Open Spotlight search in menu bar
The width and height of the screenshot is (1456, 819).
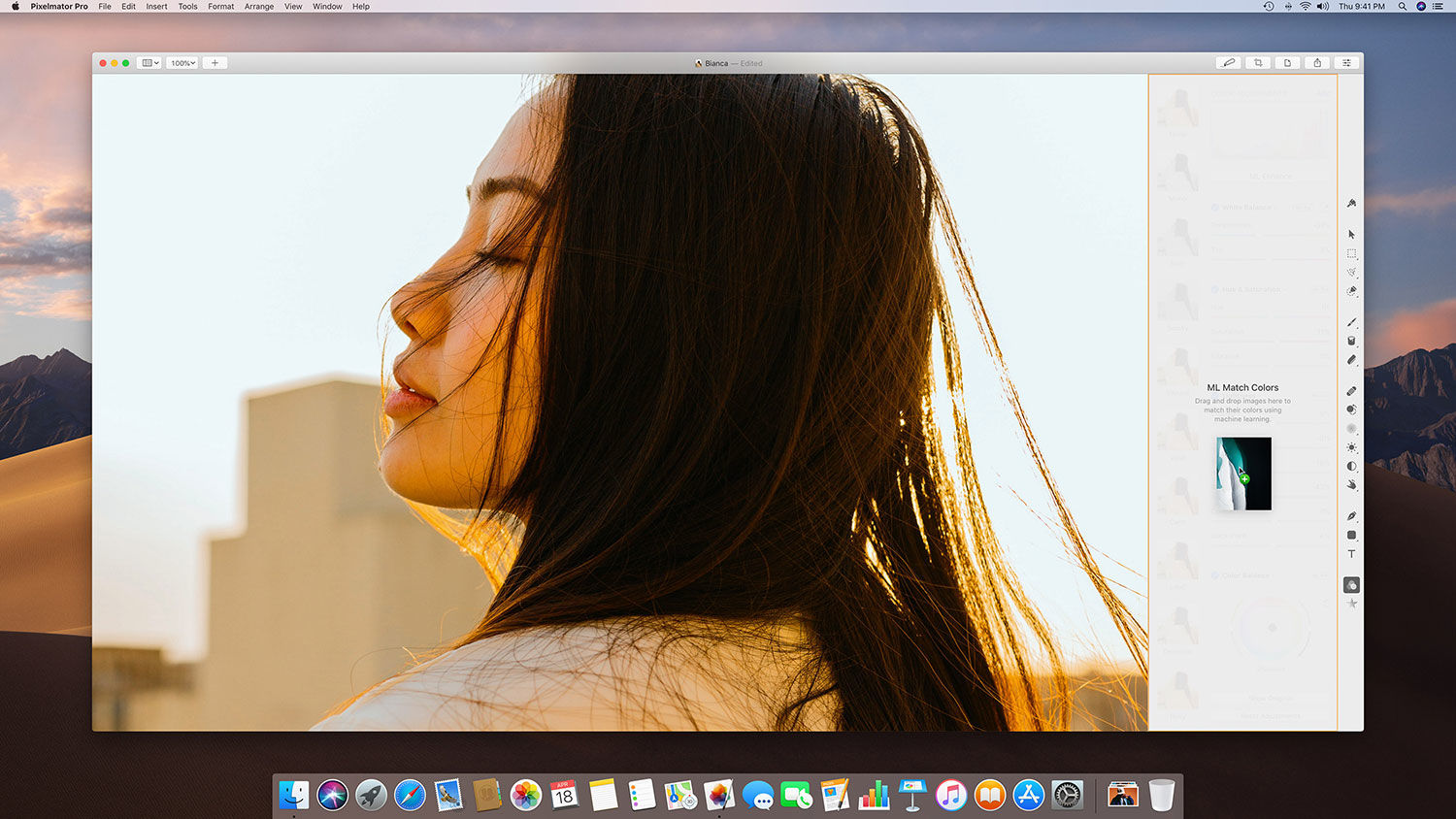tap(1402, 7)
